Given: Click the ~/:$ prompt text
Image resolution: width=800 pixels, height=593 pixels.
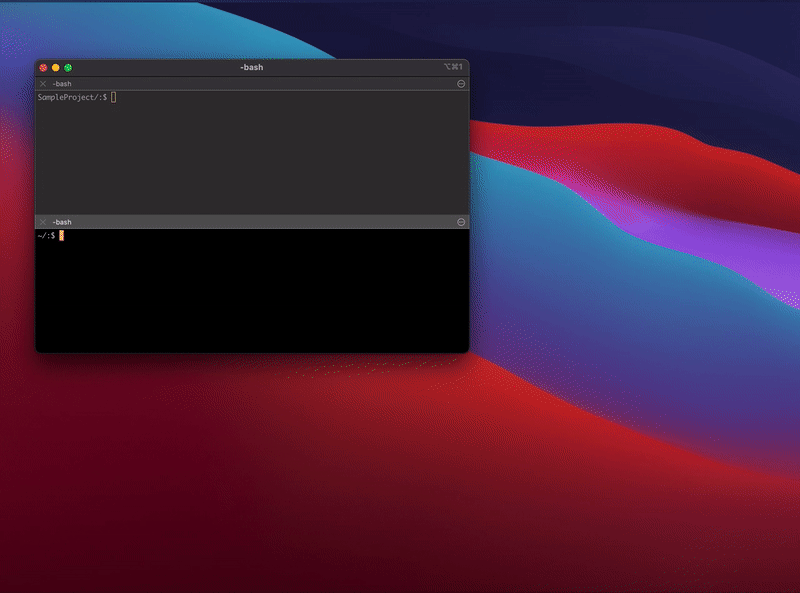Looking at the screenshot, I should [46, 235].
